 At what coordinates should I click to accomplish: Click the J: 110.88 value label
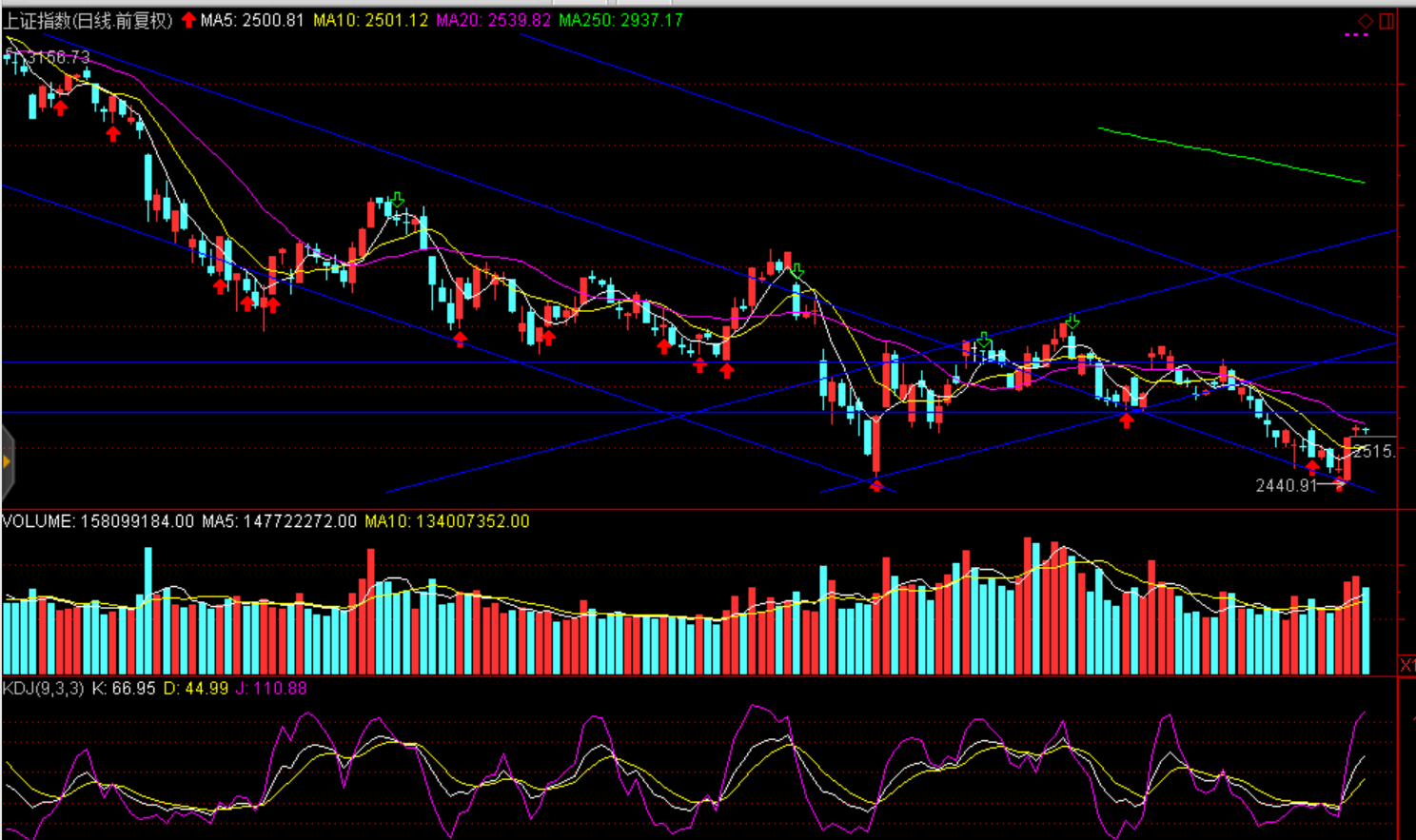271,688
